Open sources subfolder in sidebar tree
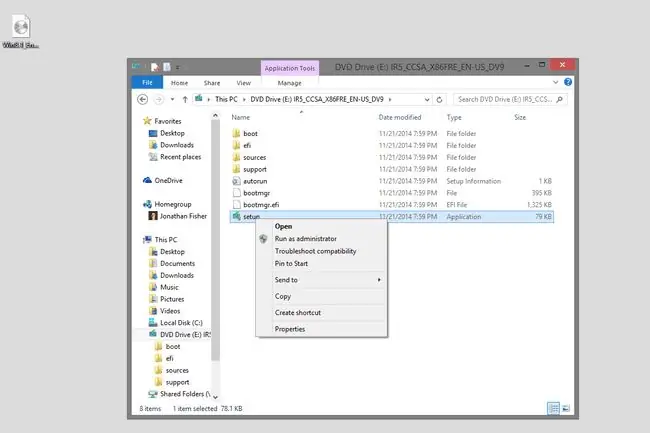The height and width of the screenshot is (433, 650). click(x=172, y=370)
